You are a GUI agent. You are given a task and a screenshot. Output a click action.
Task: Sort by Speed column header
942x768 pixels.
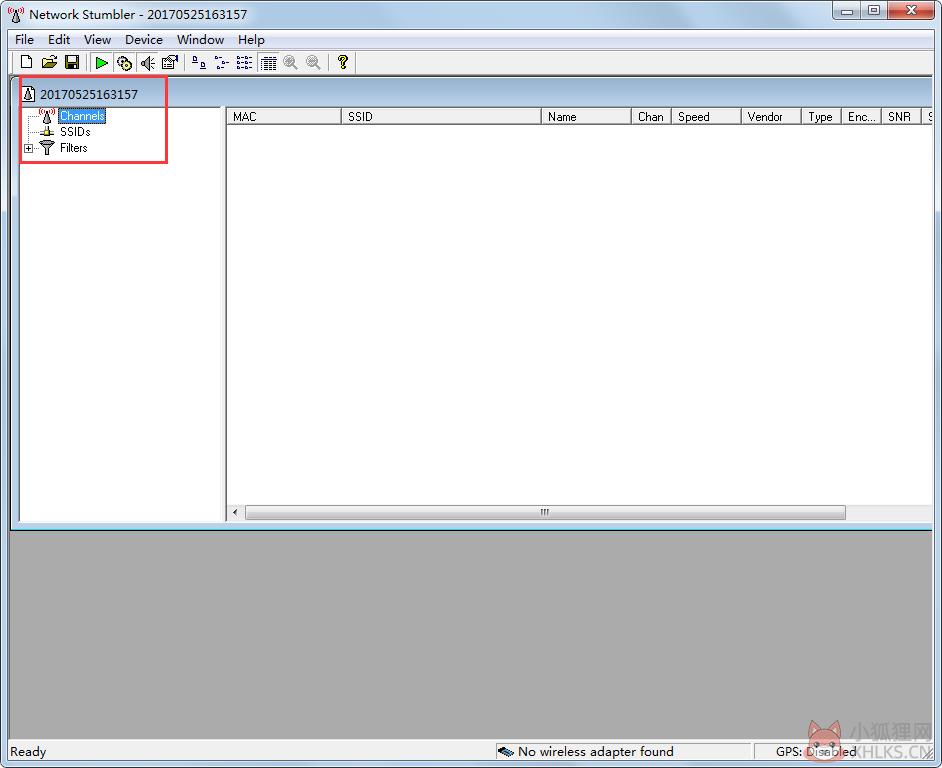tap(706, 117)
